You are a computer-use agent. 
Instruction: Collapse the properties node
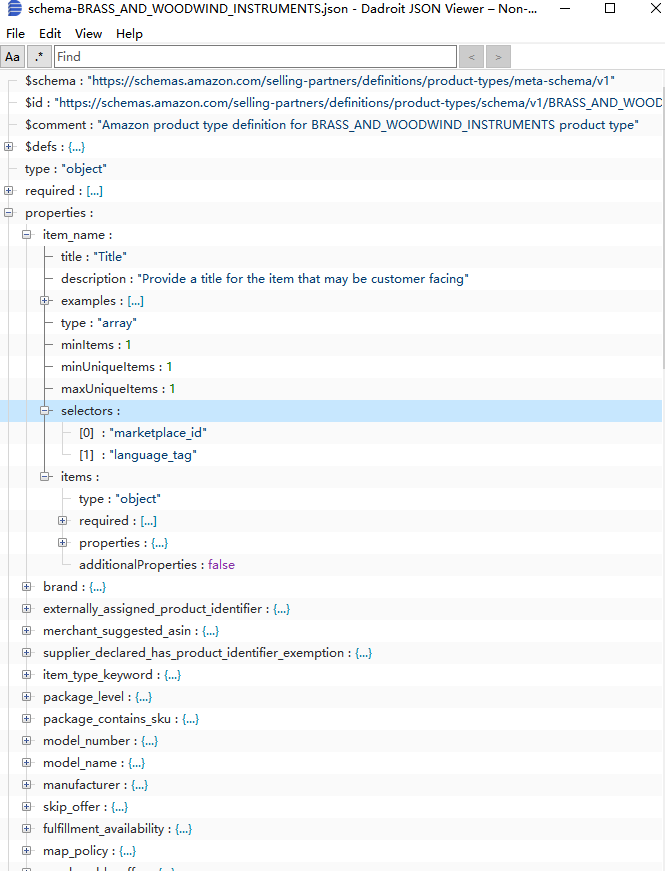point(9,213)
